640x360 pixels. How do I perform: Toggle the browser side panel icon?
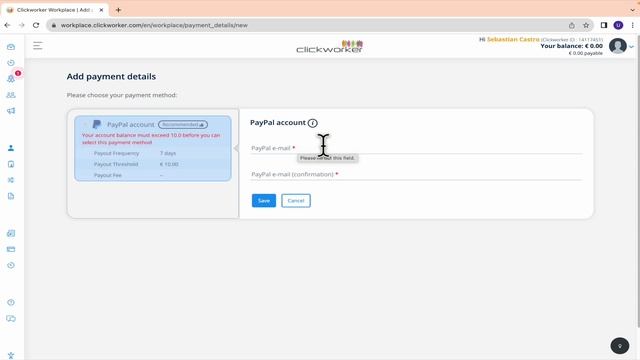coord(604,25)
